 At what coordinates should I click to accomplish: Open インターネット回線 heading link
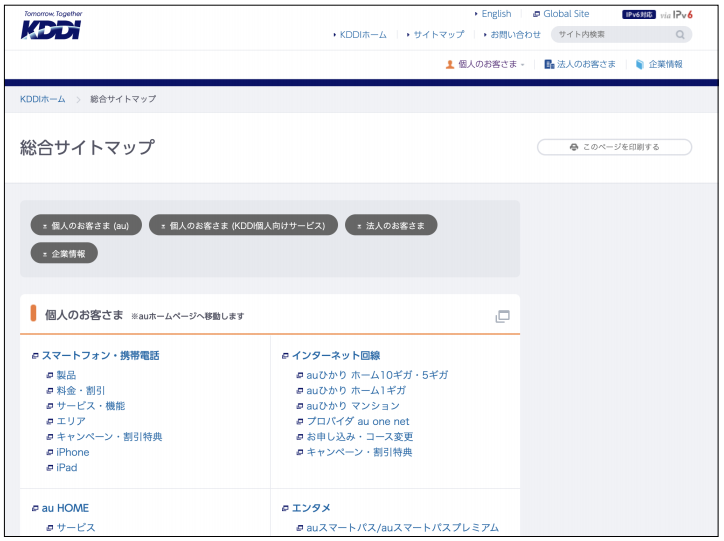pyautogui.click(x=336, y=356)
